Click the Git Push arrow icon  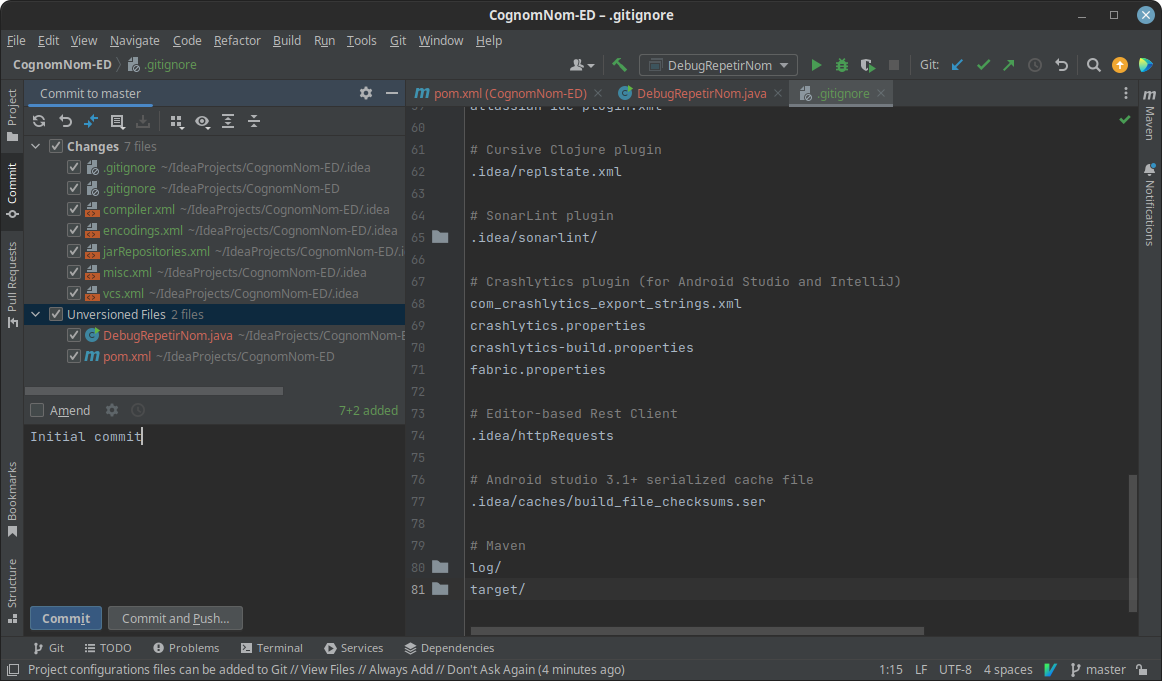click(x=1009, y=65)
